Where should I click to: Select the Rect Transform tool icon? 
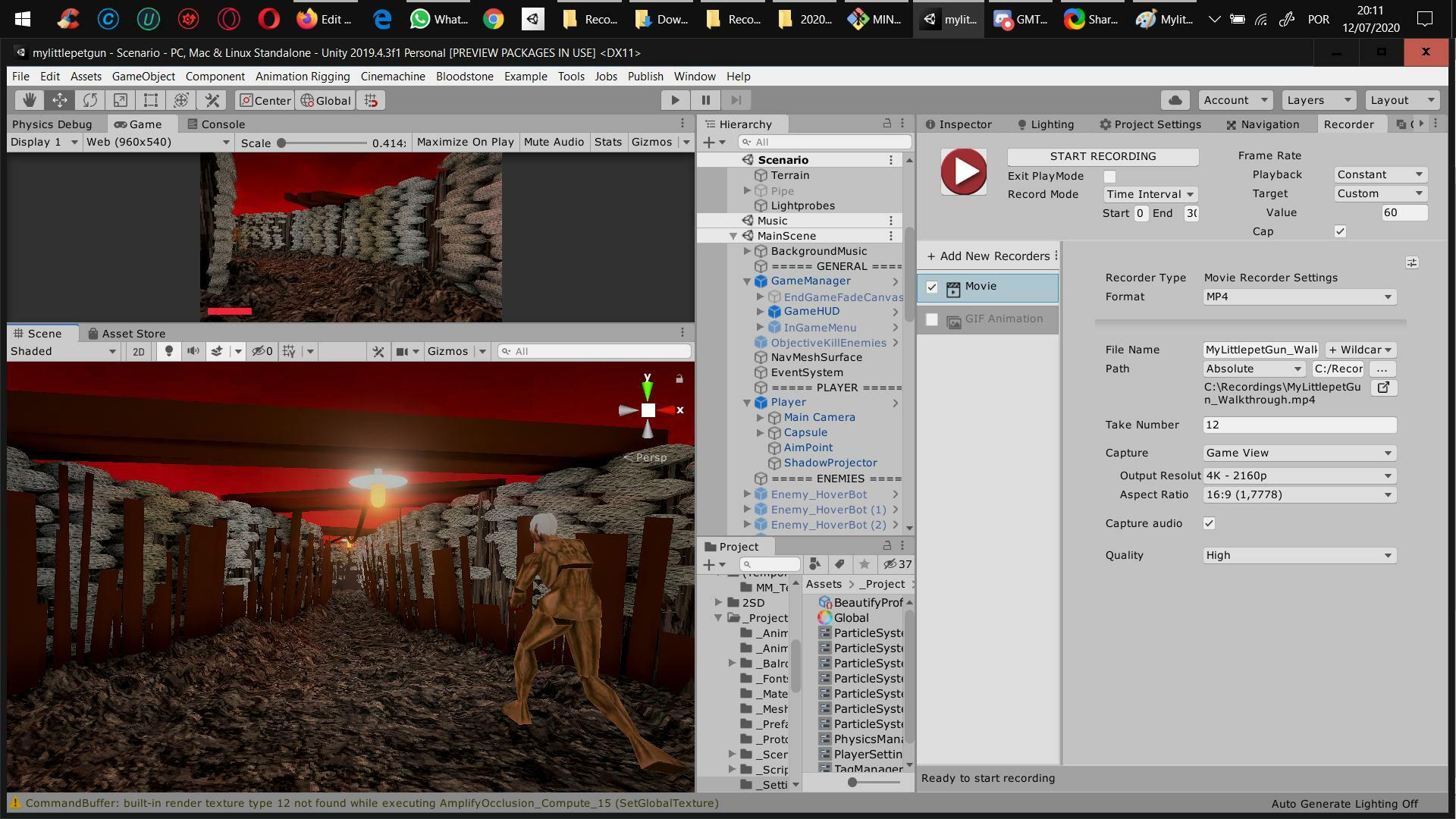pyautogui.click(x=151, y=100)
